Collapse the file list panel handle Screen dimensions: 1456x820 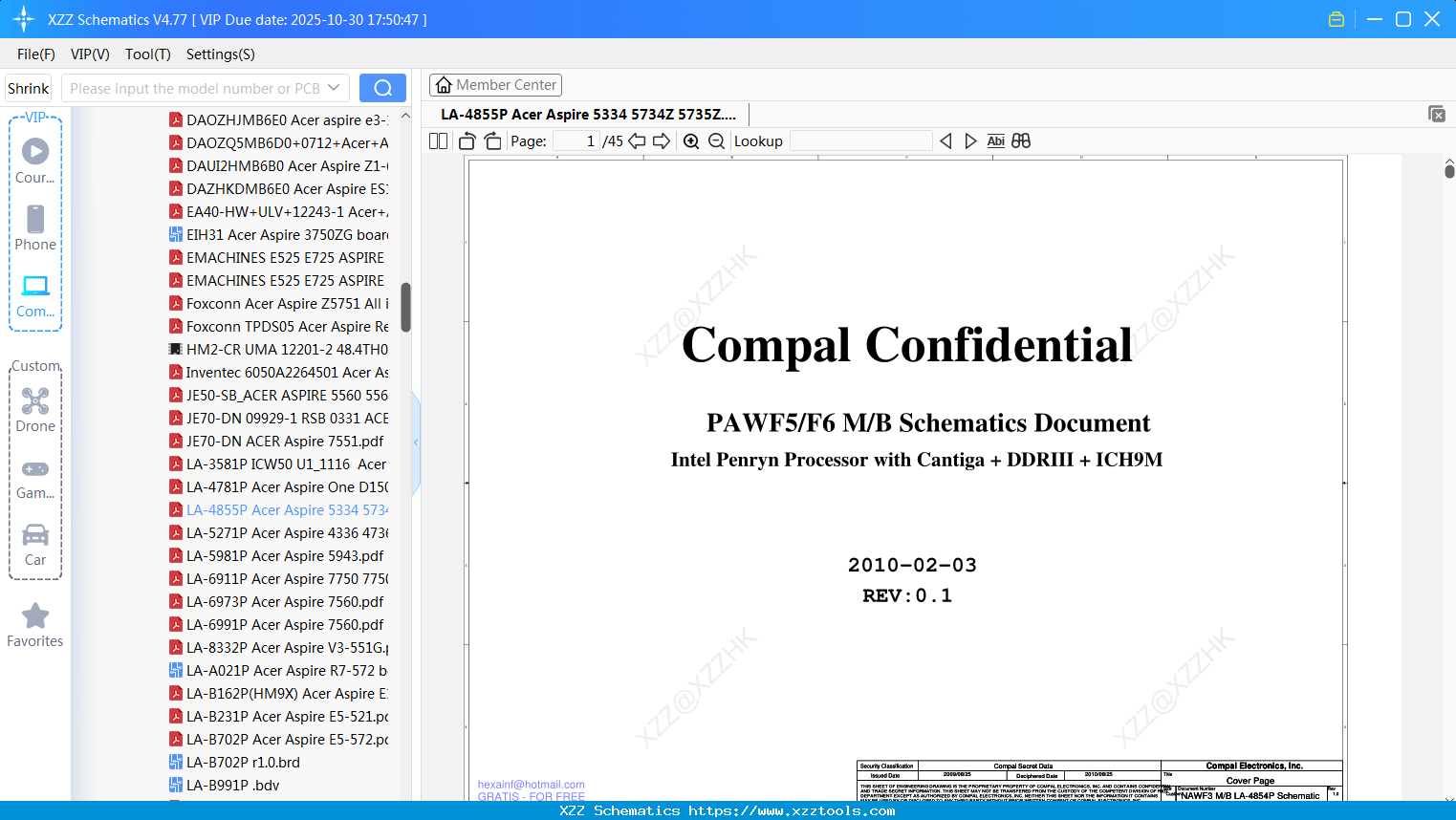416,442
